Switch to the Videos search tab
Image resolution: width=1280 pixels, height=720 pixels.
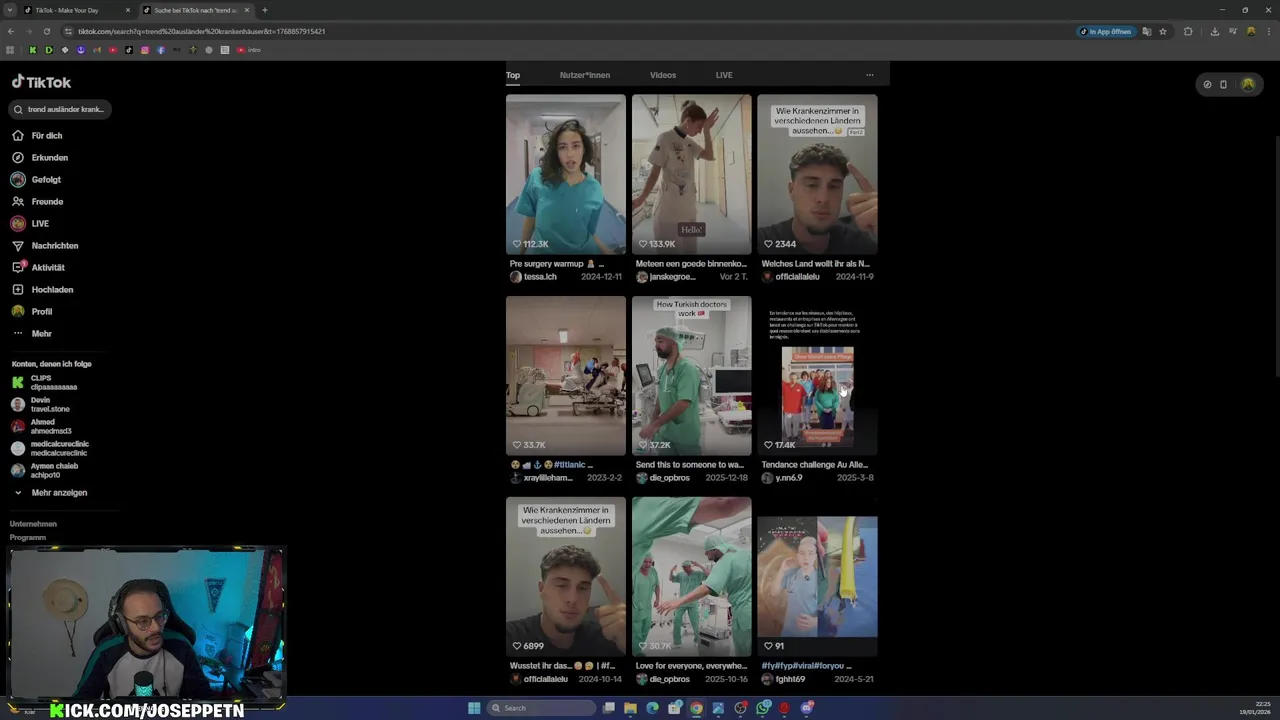(663, 75)
